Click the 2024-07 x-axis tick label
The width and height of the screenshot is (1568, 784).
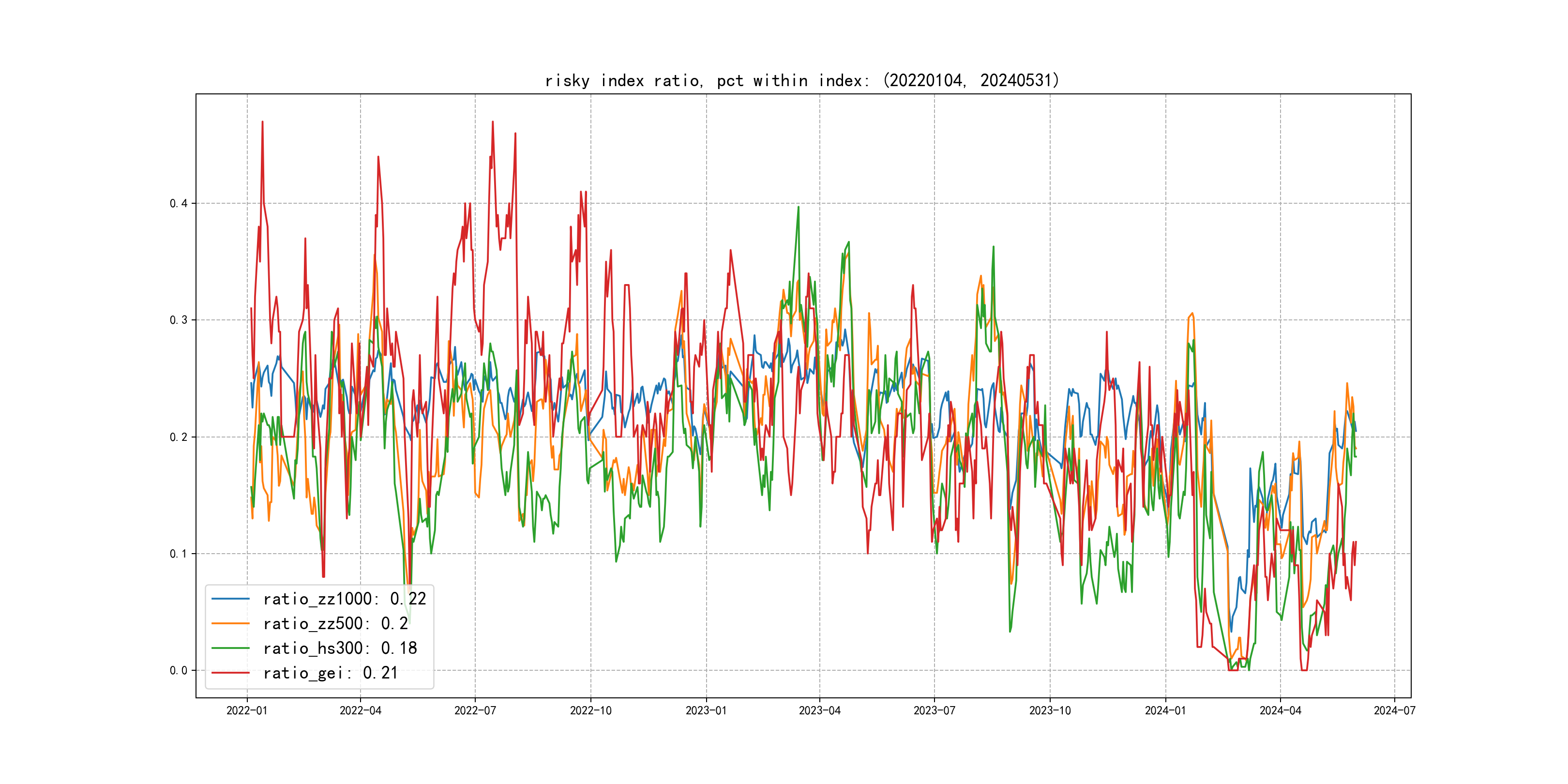click(1395, 710)
